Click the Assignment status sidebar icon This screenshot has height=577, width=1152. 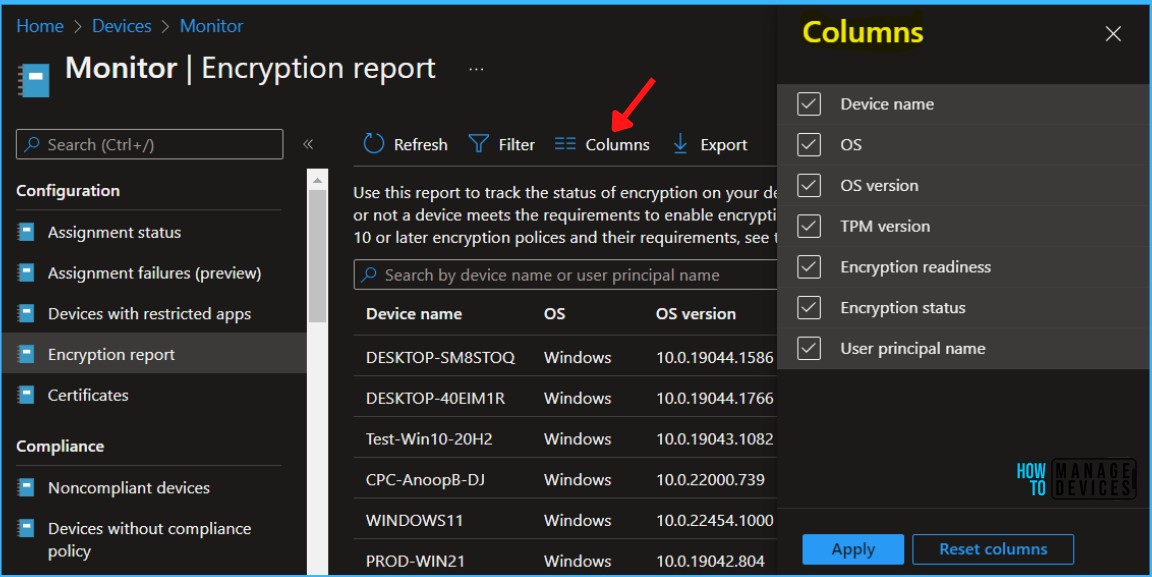click(x=26, y=232)
